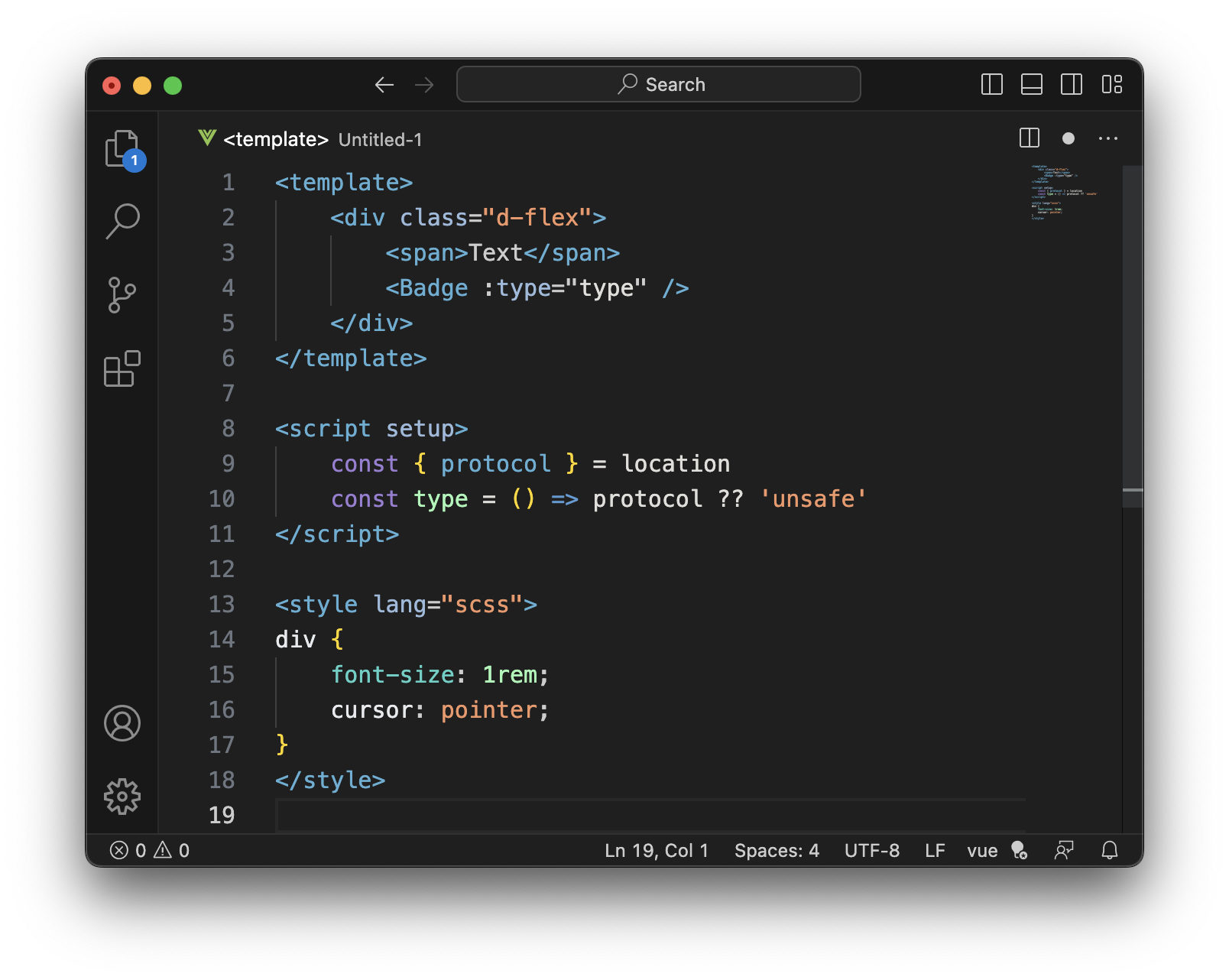
Task: Click the unsaved changes dot on the tab bar
Action: pyautogui.click(x=1068, y=138)
